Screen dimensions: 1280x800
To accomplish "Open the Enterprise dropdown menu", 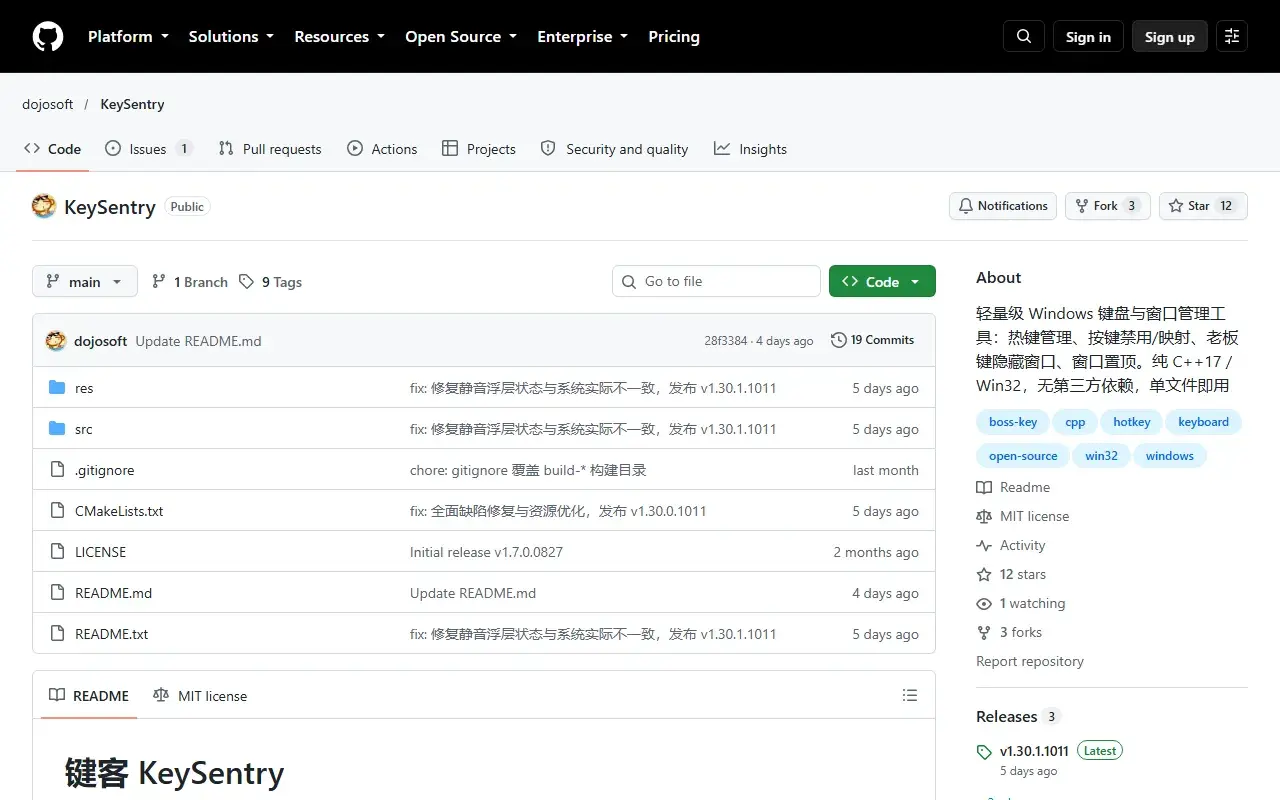I will pos(583,37).
